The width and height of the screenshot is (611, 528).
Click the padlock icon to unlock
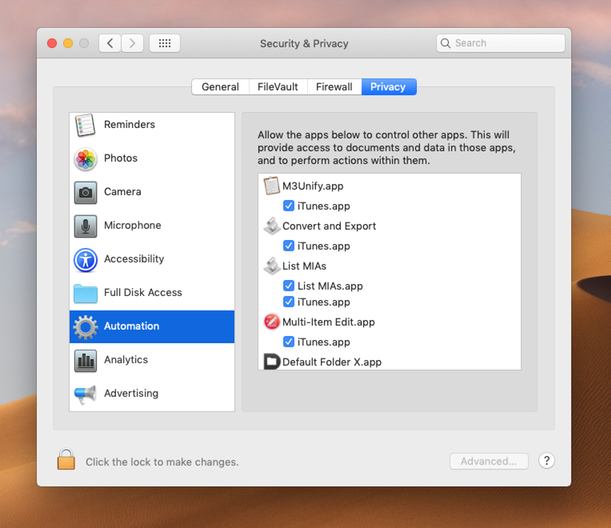[x=66, y=459]
